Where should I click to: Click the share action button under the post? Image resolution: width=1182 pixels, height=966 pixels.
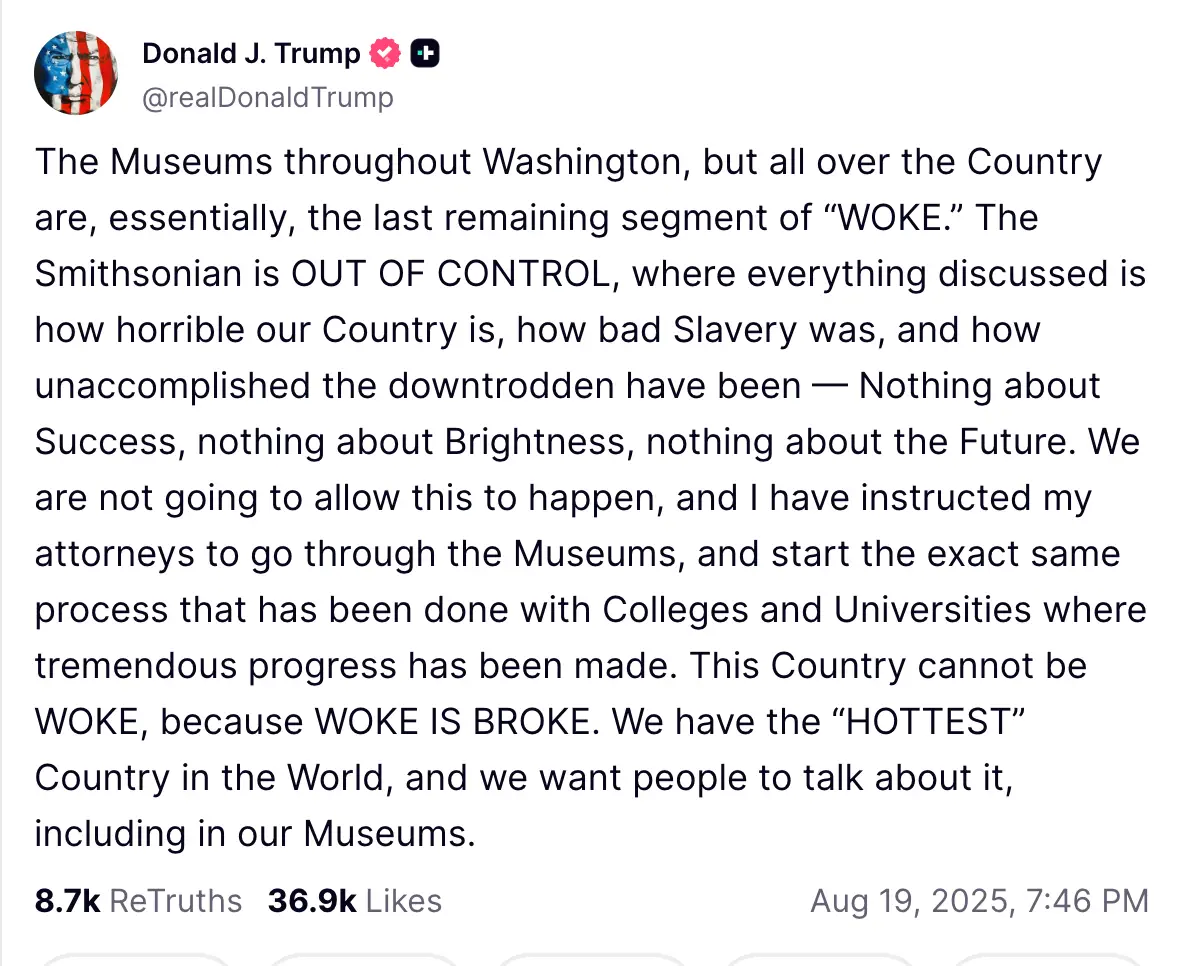coord(820,962)
